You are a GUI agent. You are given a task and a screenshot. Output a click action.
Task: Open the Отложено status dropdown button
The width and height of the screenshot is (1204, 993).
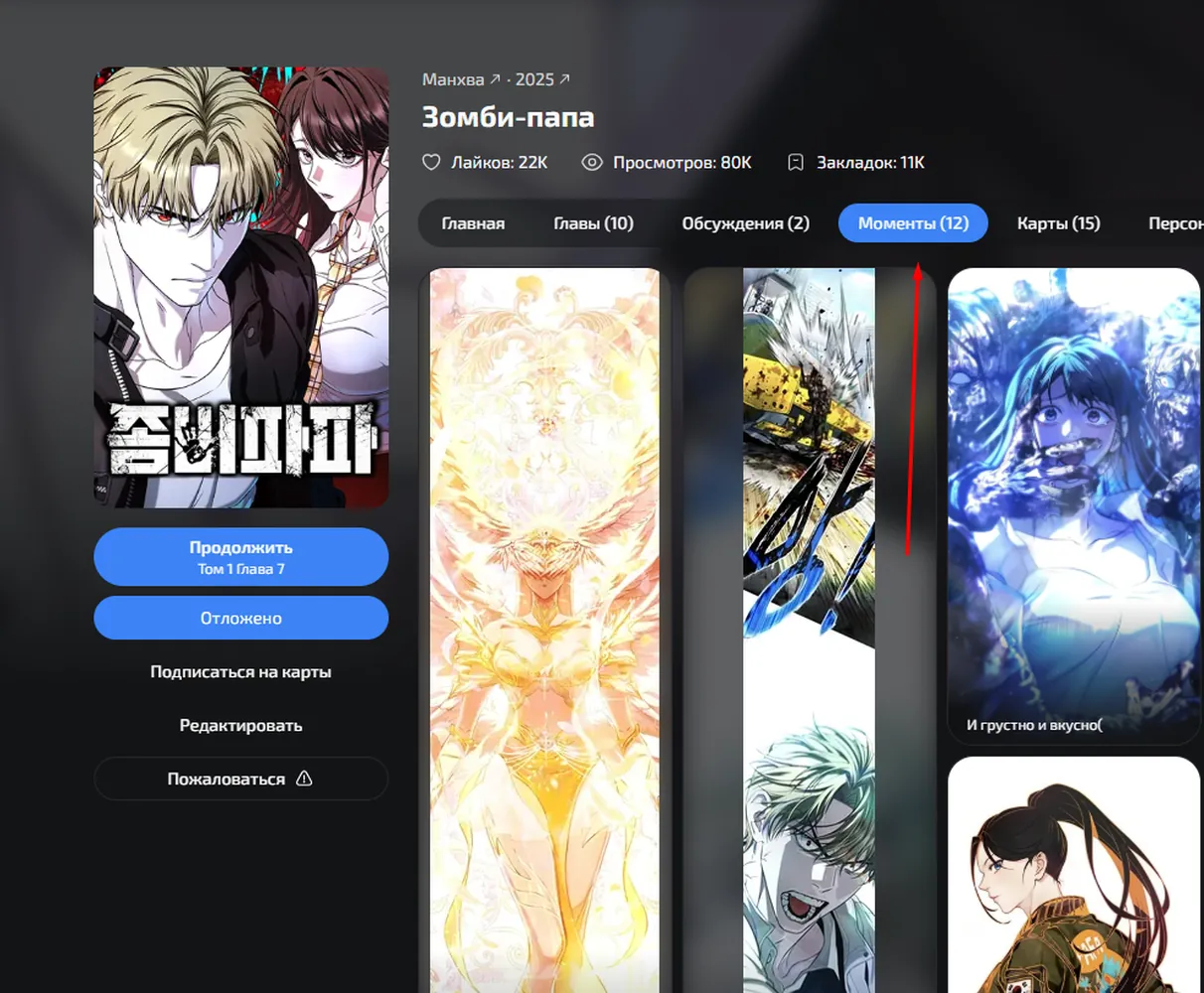(241, 618)
